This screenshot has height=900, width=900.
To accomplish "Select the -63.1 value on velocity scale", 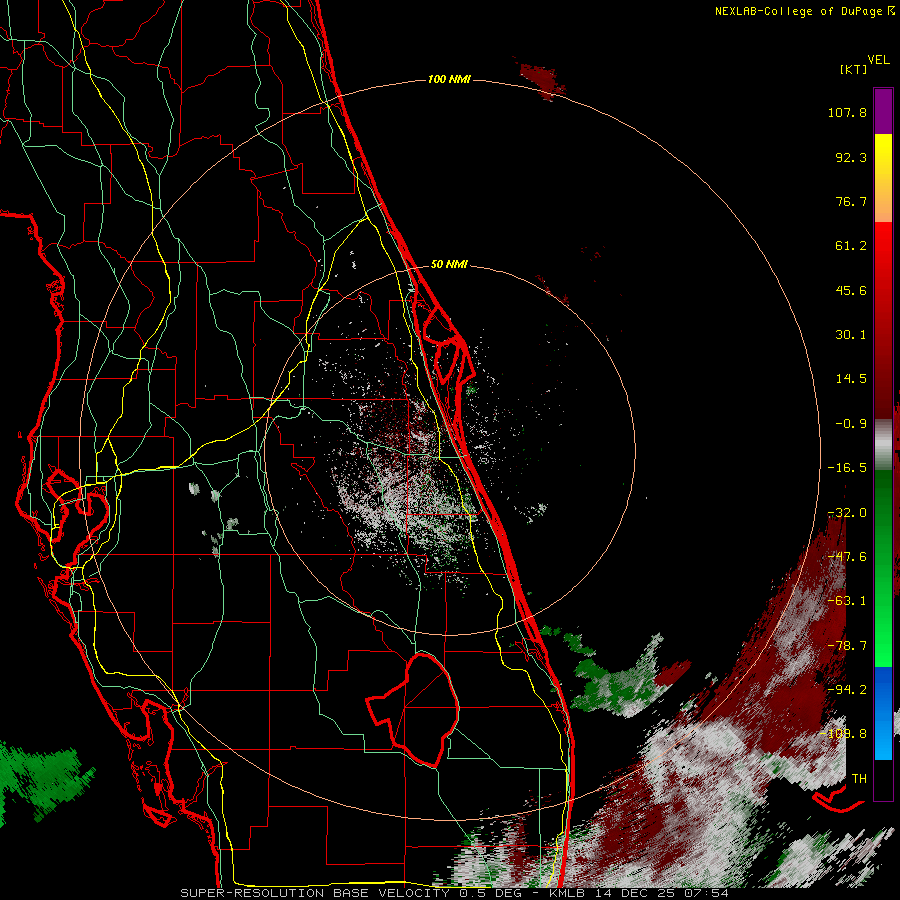I will click(x=847, y=601).
